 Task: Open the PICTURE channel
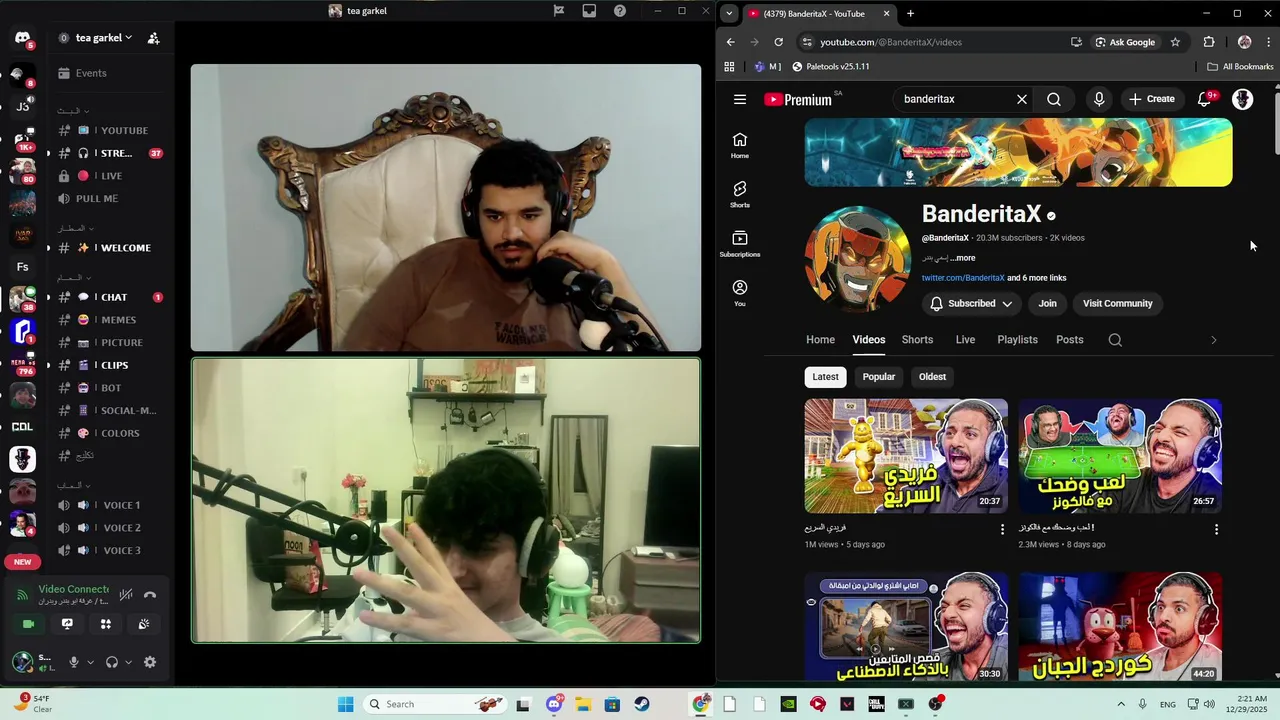click(109, 342)
